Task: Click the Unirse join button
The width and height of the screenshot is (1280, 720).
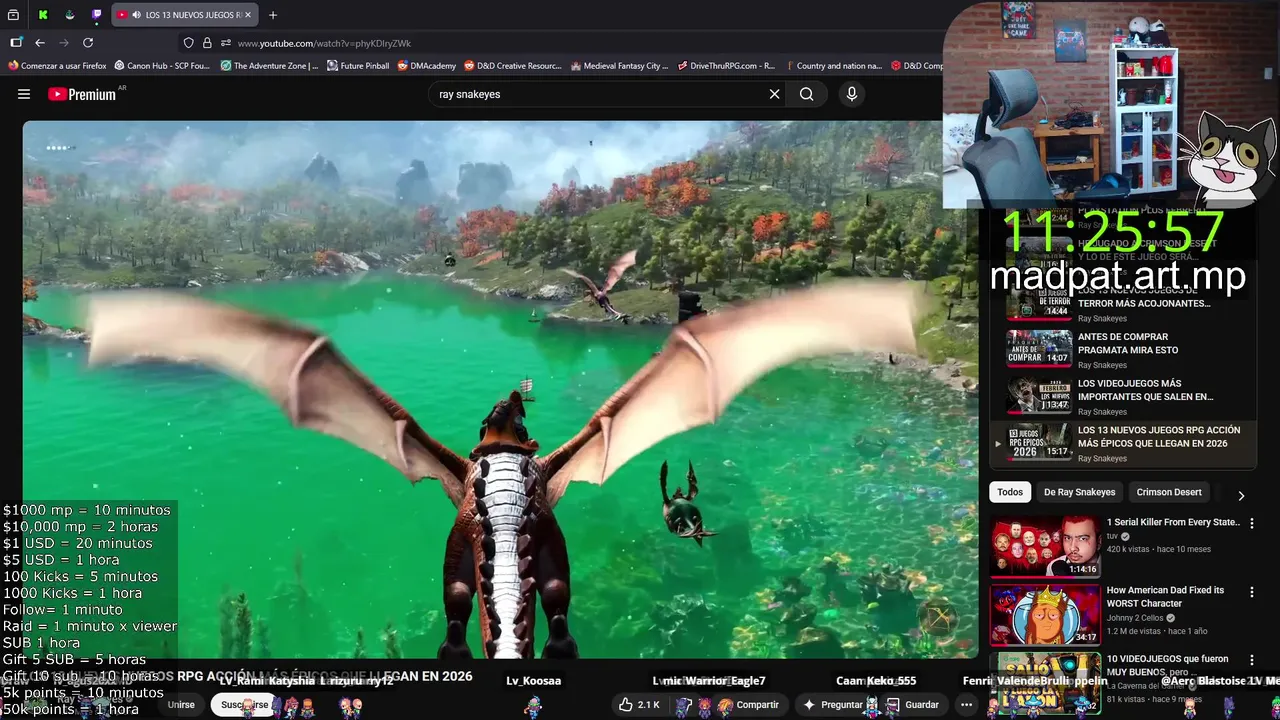Action: [181, 705]
